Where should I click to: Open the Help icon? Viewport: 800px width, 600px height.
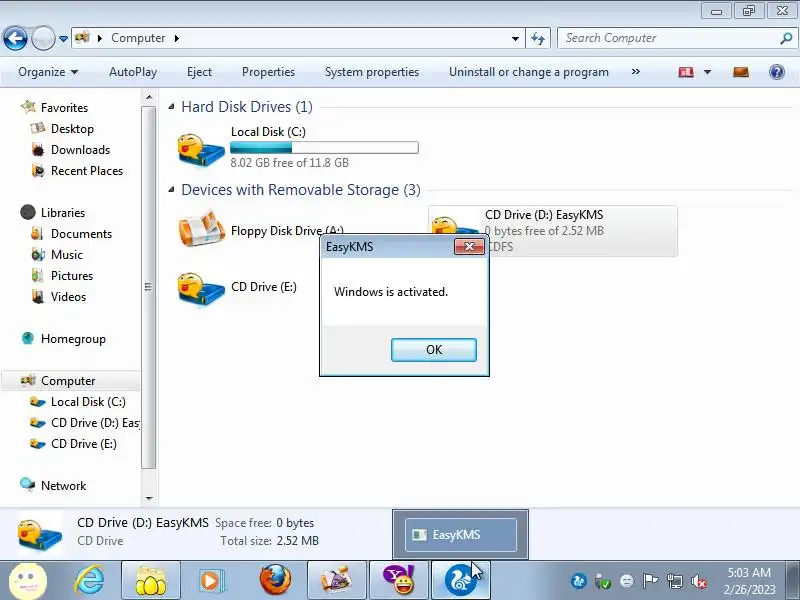[777, 72]
